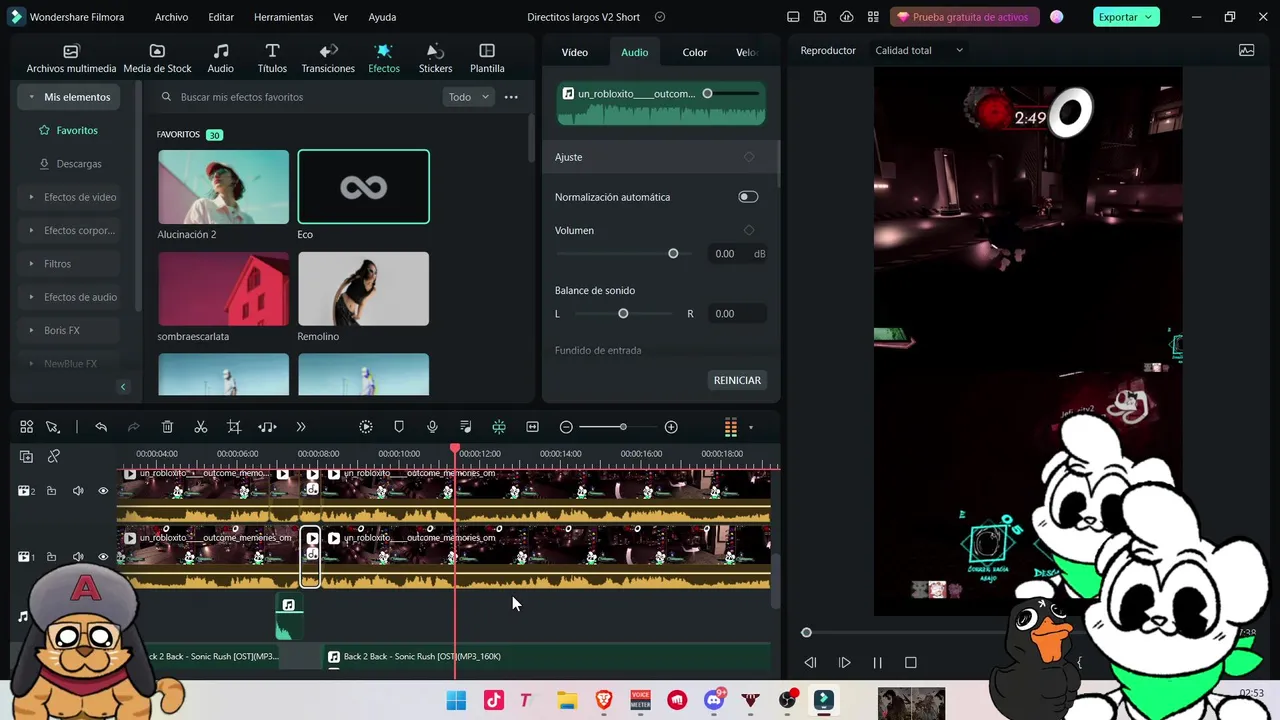Image resolution: width=1280 pixels, height=720 pixels.
Task: Split clip with the scissors icon
Action: point(201,427)
